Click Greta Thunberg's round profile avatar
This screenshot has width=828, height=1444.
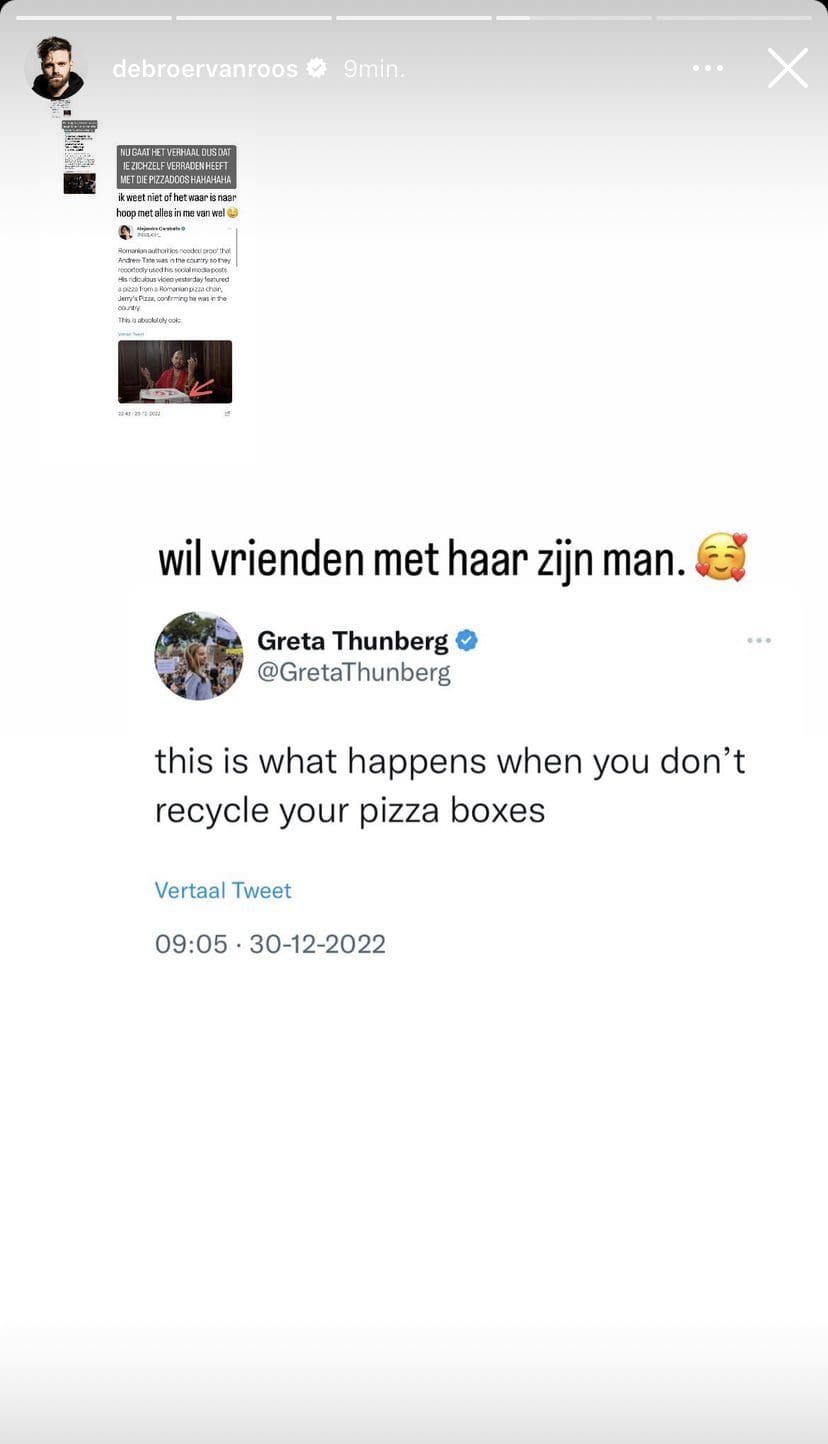pyautogui.click(x=198, y=656)
